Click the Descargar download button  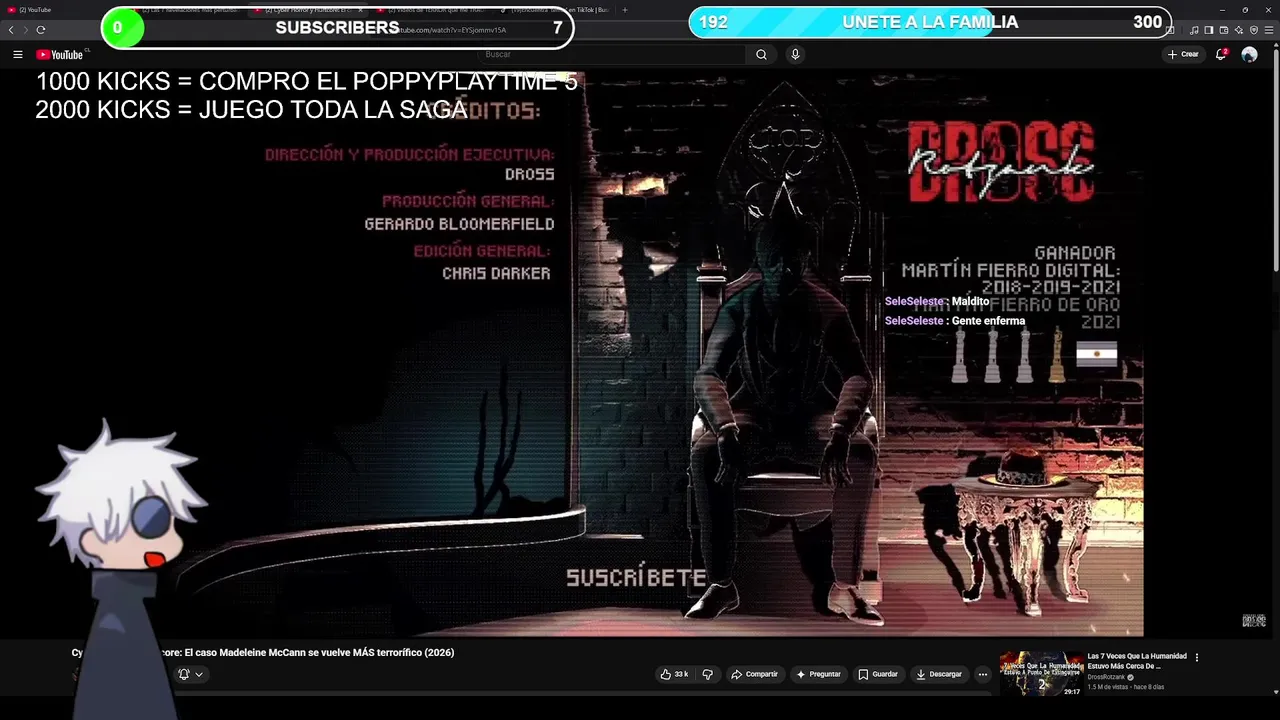click(x=938, y=674)
